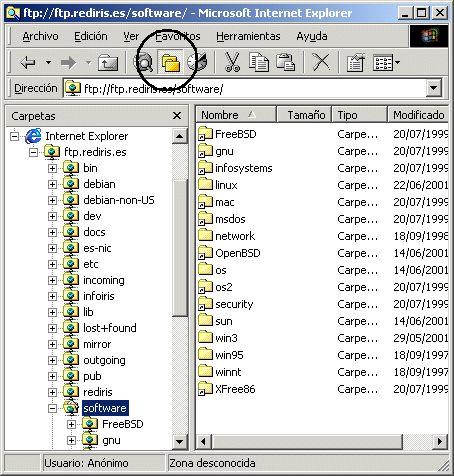Select the es-nic folder in the tree
This screenshot has width=454, height=476.
97,248
